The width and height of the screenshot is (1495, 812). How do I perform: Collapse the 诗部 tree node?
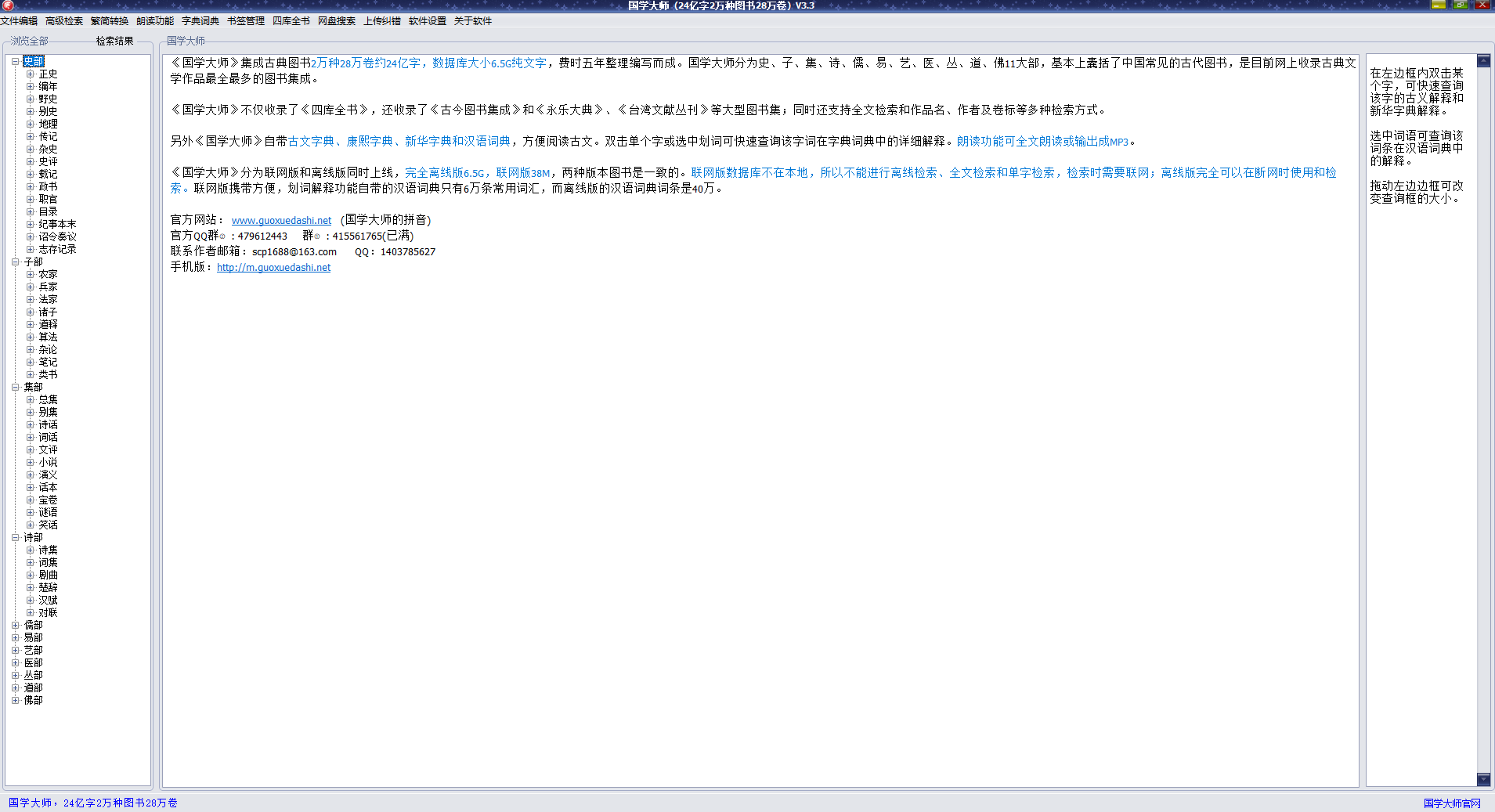coord(15,537)
